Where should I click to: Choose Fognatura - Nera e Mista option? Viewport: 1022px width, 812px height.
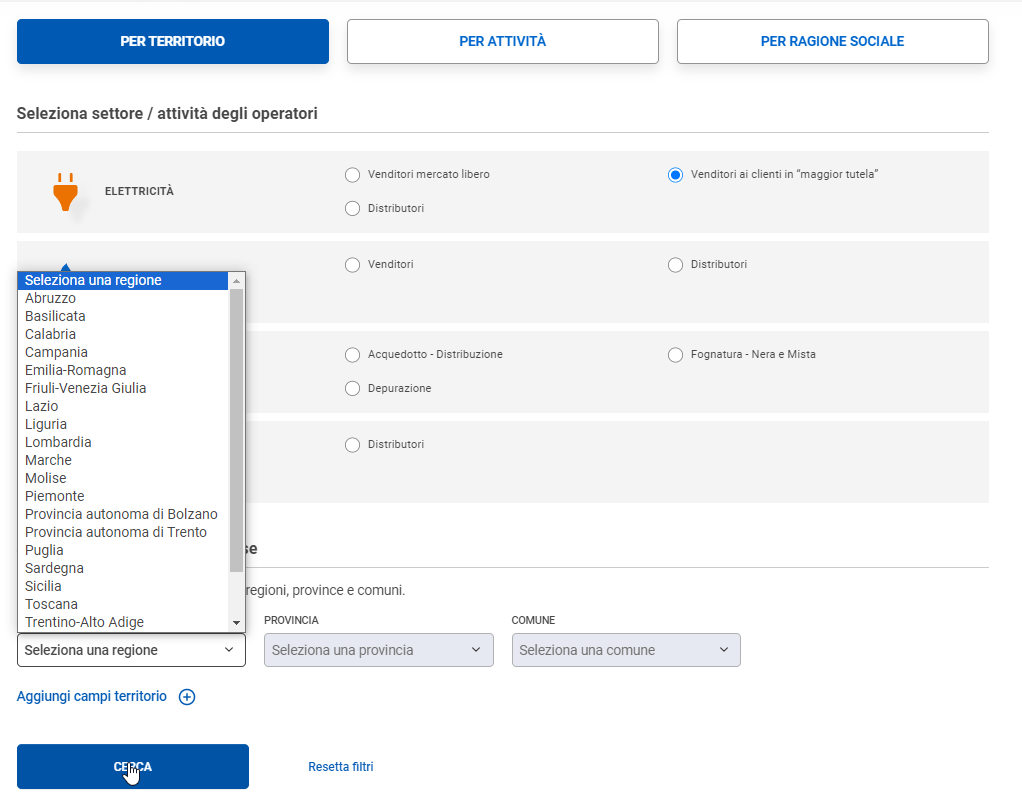pyautogui.click(x=675, y=355)
